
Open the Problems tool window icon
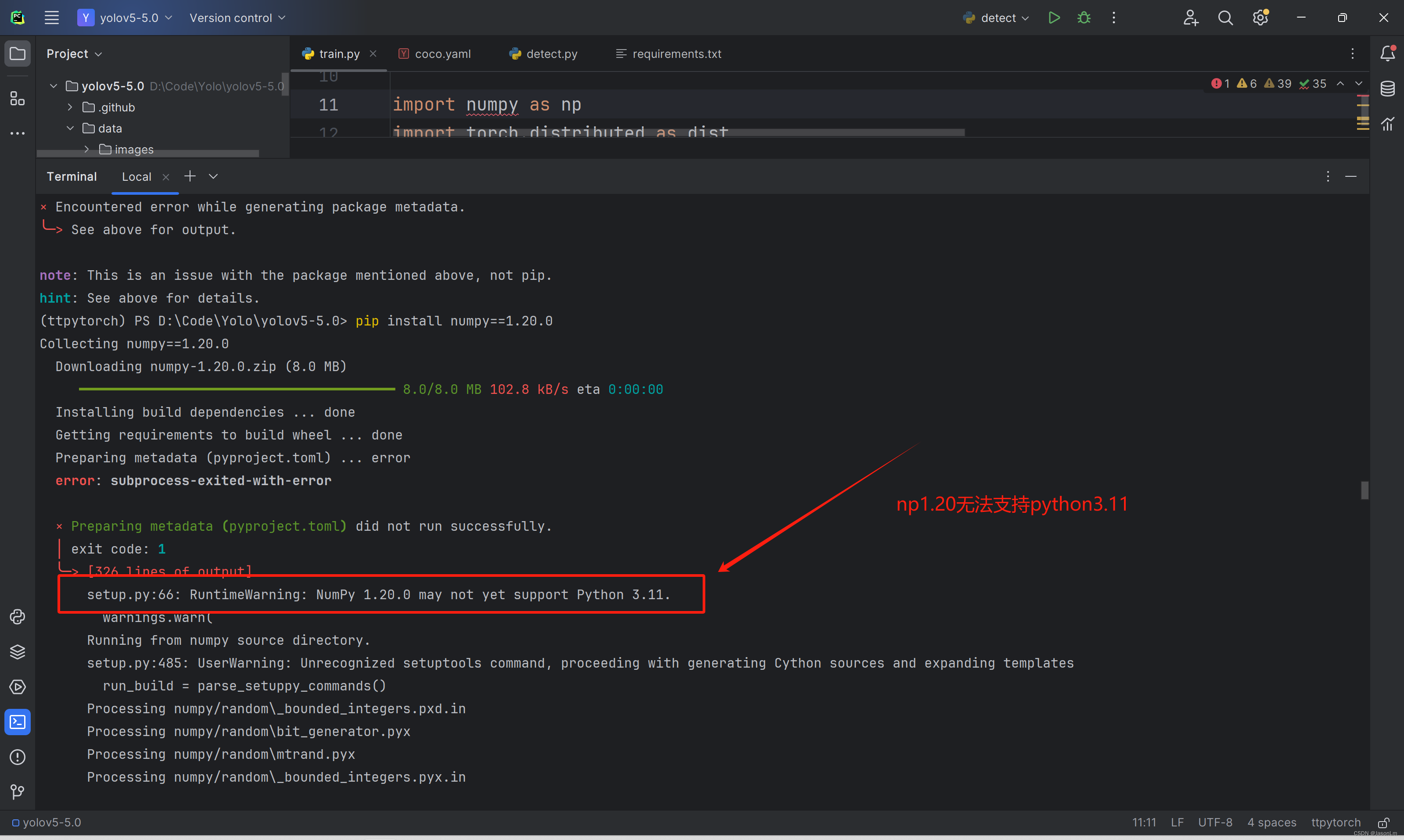tap(18, 757)
